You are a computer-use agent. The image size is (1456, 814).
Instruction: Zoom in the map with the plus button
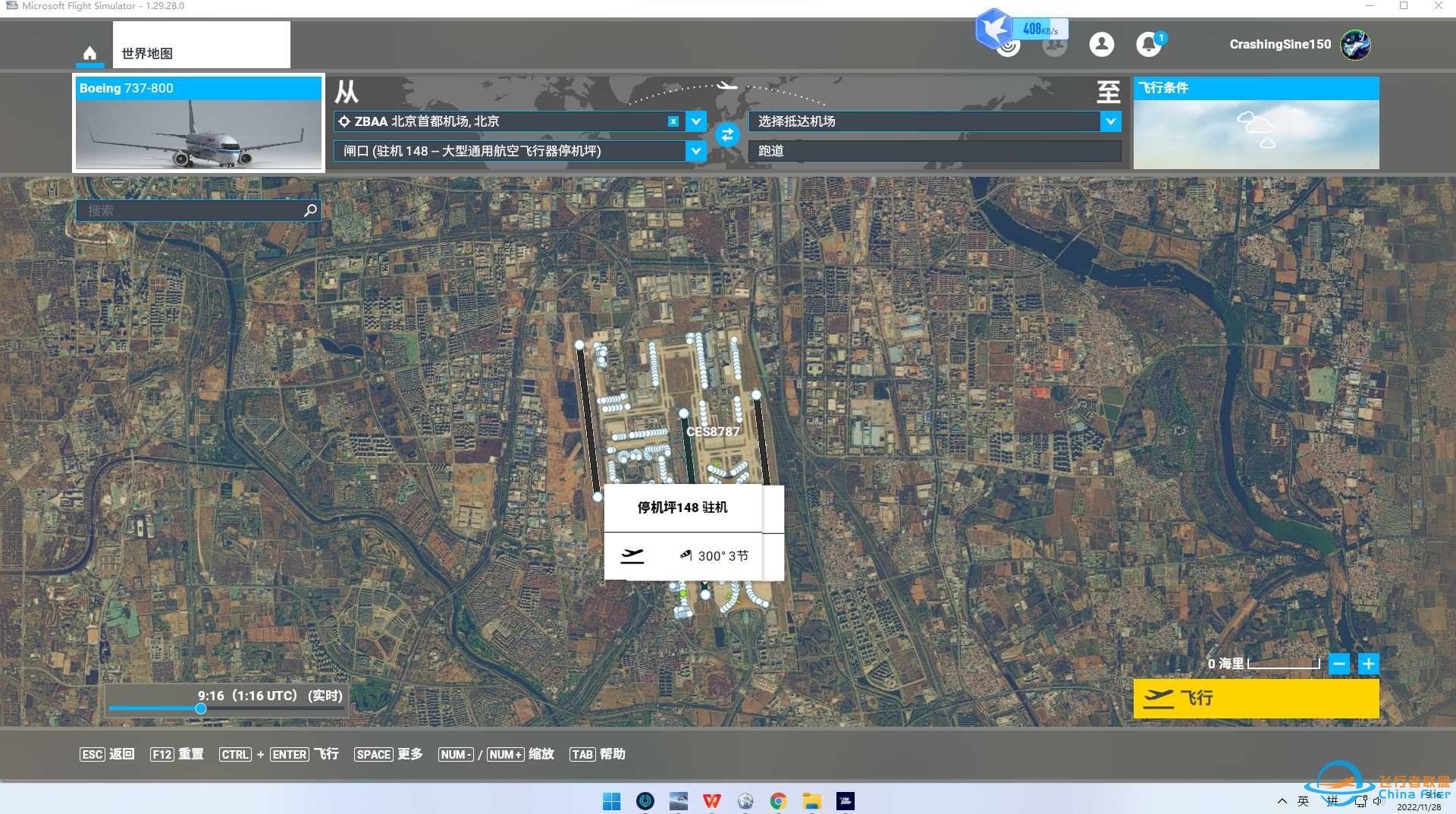click(1368, 664)
